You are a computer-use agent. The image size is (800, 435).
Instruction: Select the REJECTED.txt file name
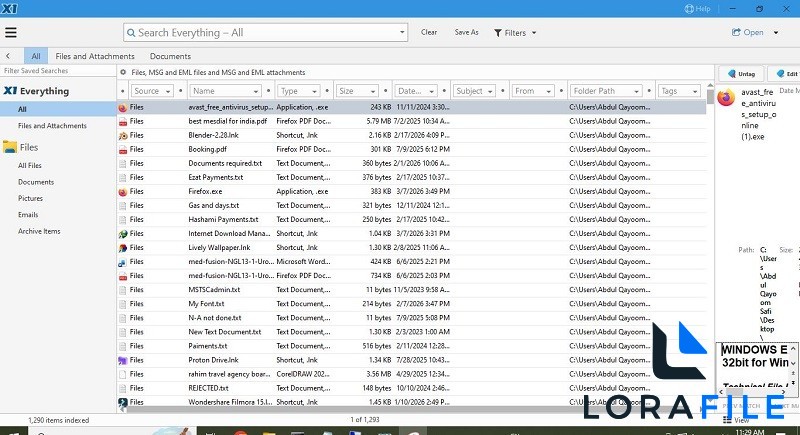[208, 388]
